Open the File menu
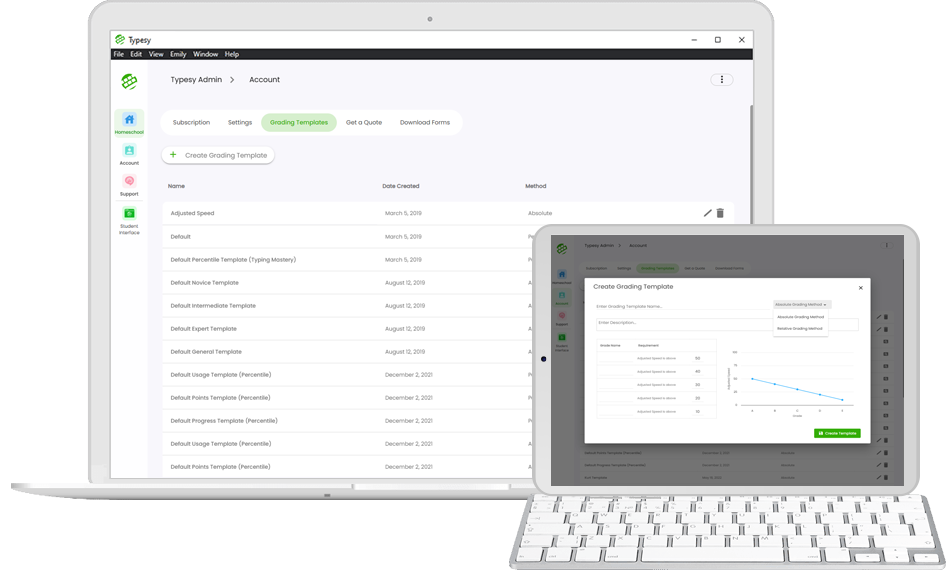Viewport: 950px width, 580px height. point(119,54)
